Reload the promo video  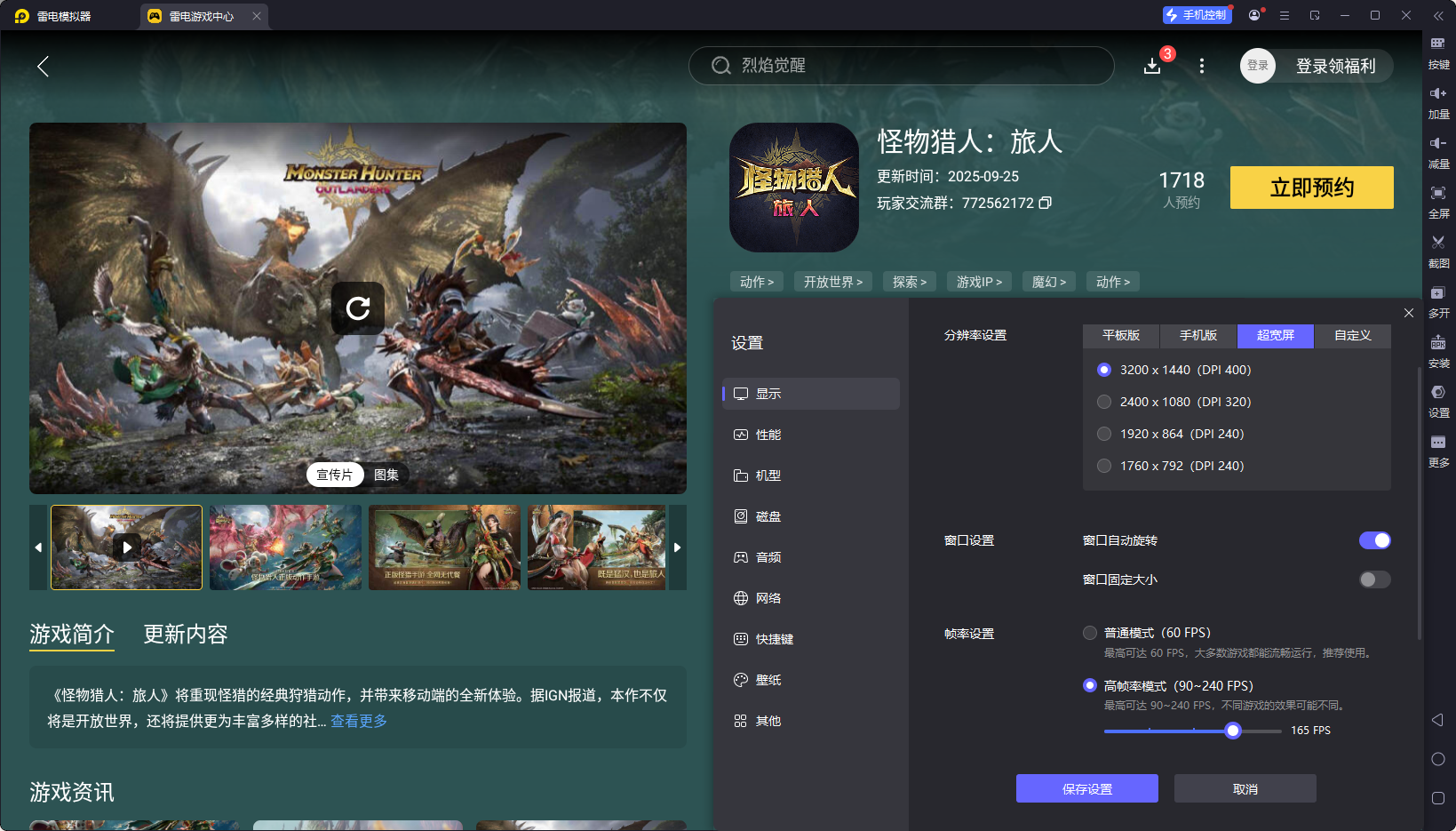tap(358, 308)
